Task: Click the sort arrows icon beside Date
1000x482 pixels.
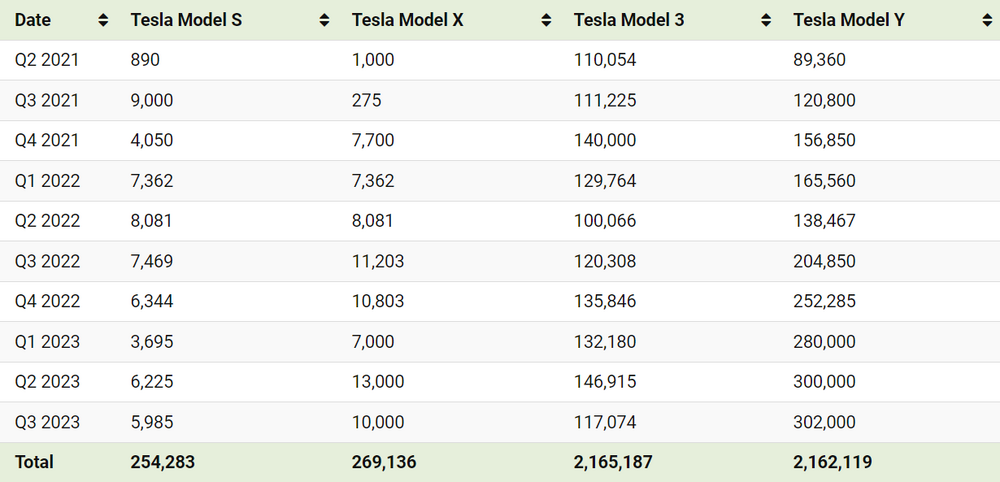Action: coord(104,20)
